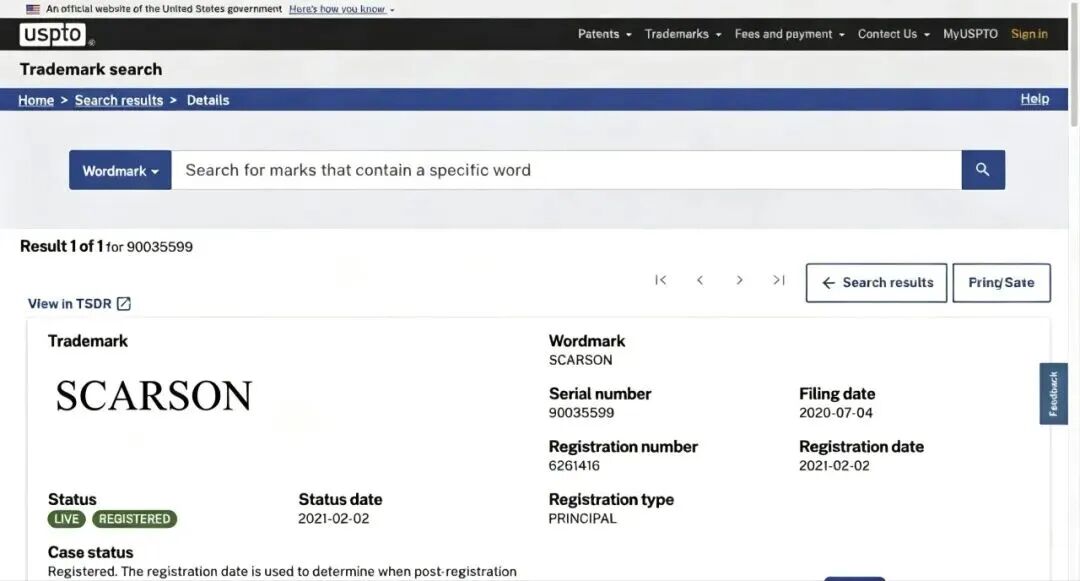Click the LIVE status badge
This screenshot has width=1080, height=581.
point(66,519)
